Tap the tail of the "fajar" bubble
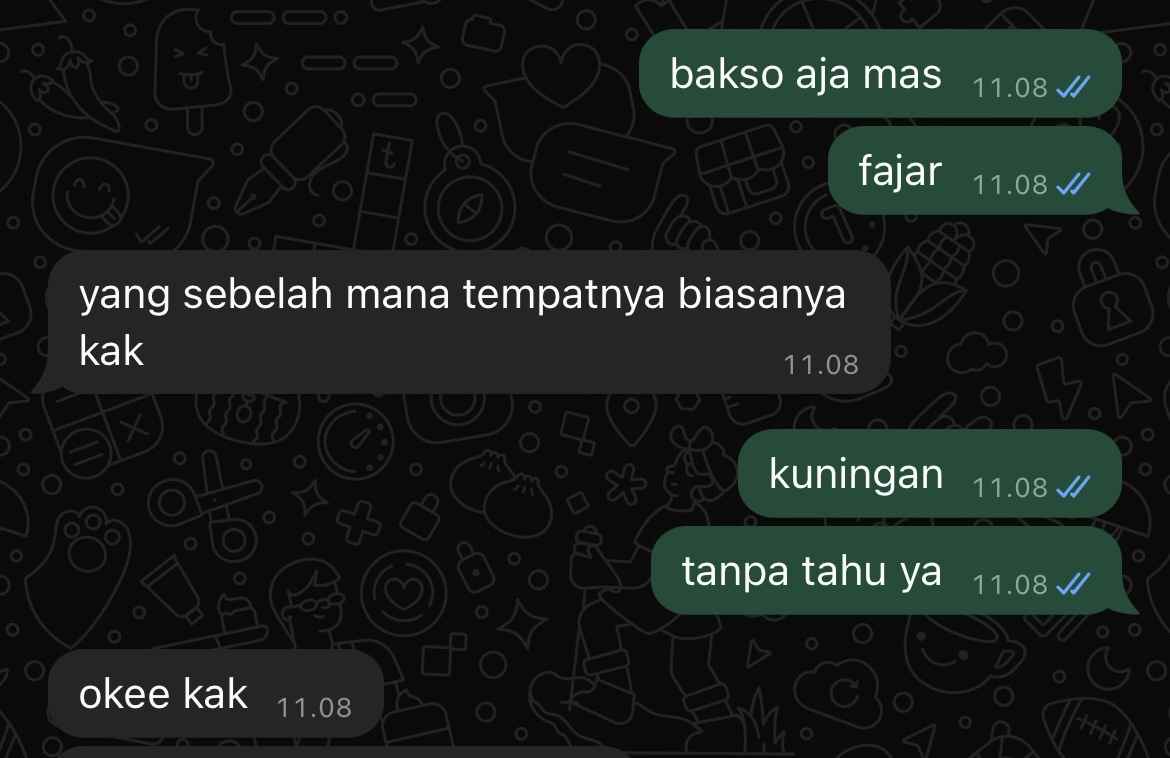The width and height of the screenshot is (1170, 758). coord(1127,205)
